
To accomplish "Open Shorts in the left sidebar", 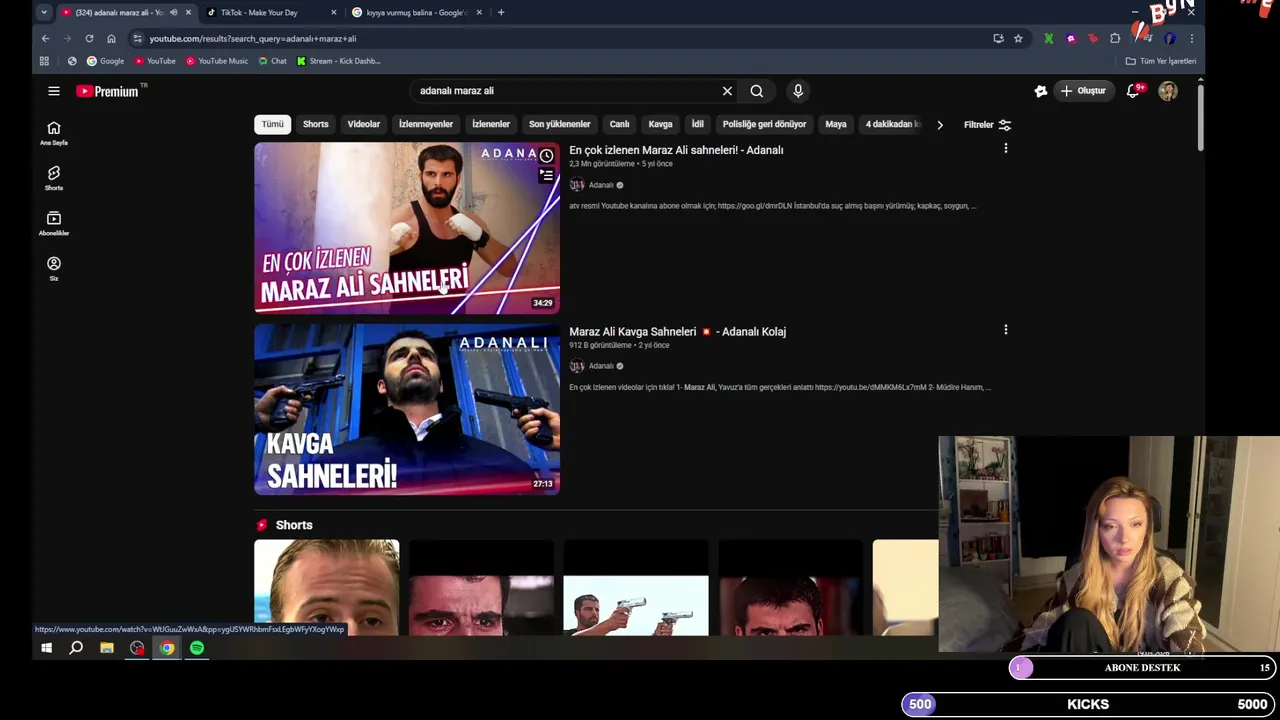I will 54,178.
